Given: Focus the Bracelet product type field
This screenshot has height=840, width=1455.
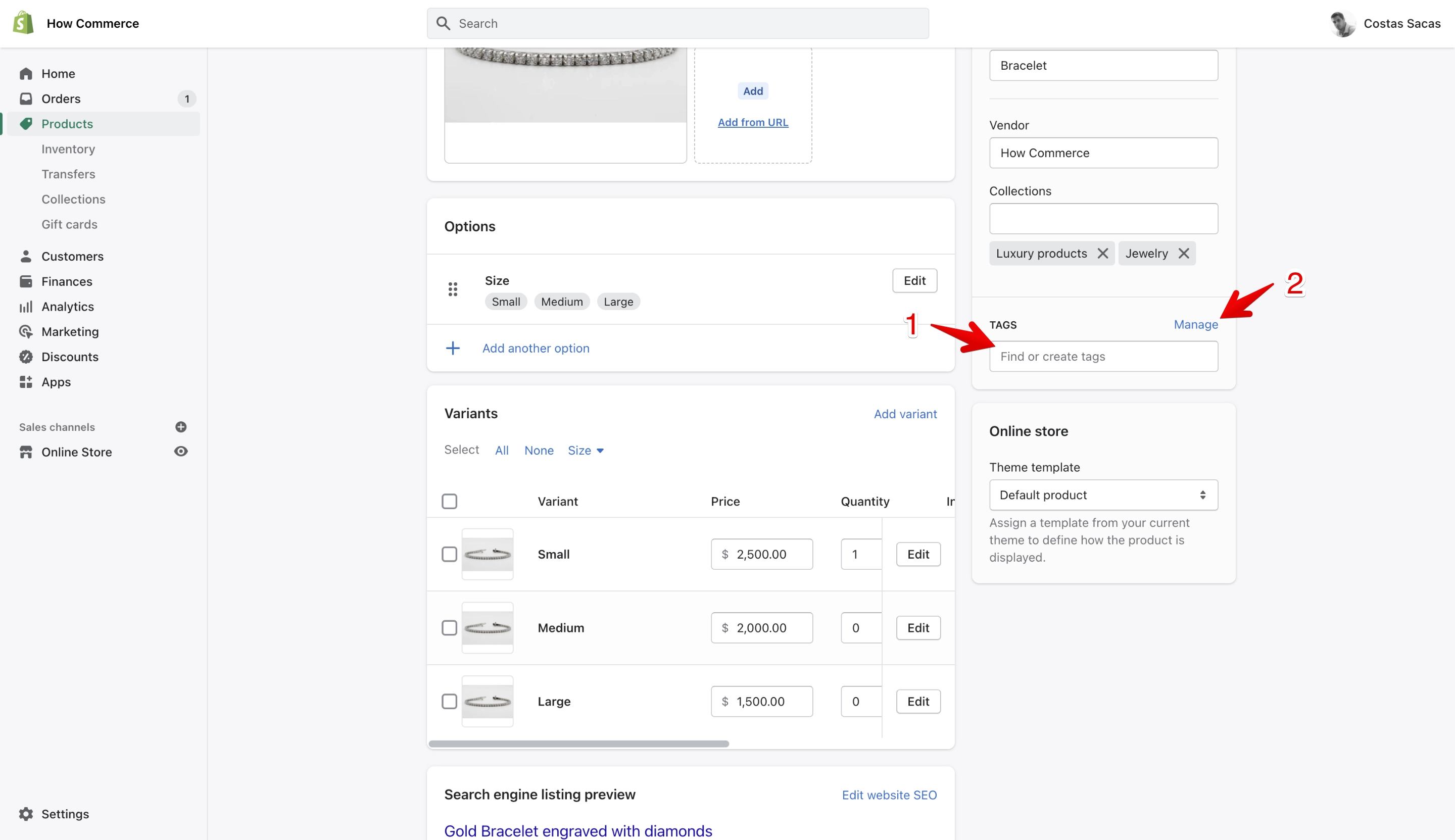Looking at the screenshot, I should coord(1103,65).
